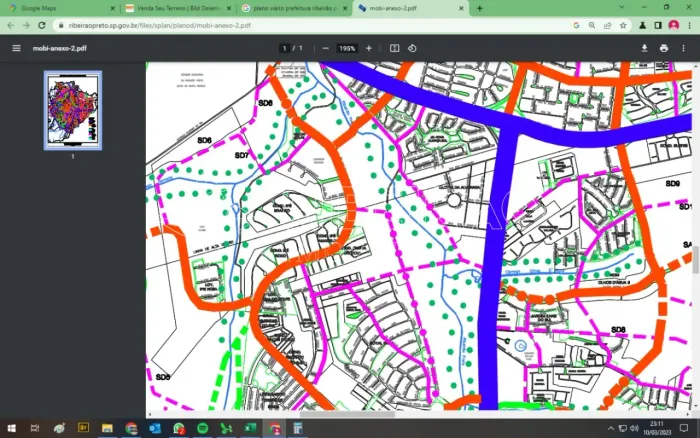
Task: Zoom in the PDF with plus button
Action: pos(369,48)
